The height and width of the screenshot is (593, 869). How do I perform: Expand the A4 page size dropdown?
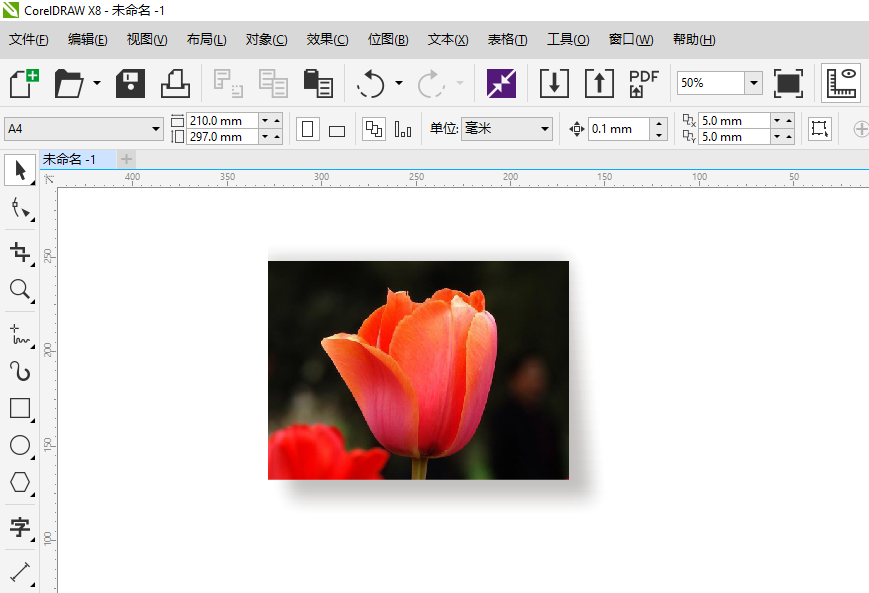click(156, 129)
